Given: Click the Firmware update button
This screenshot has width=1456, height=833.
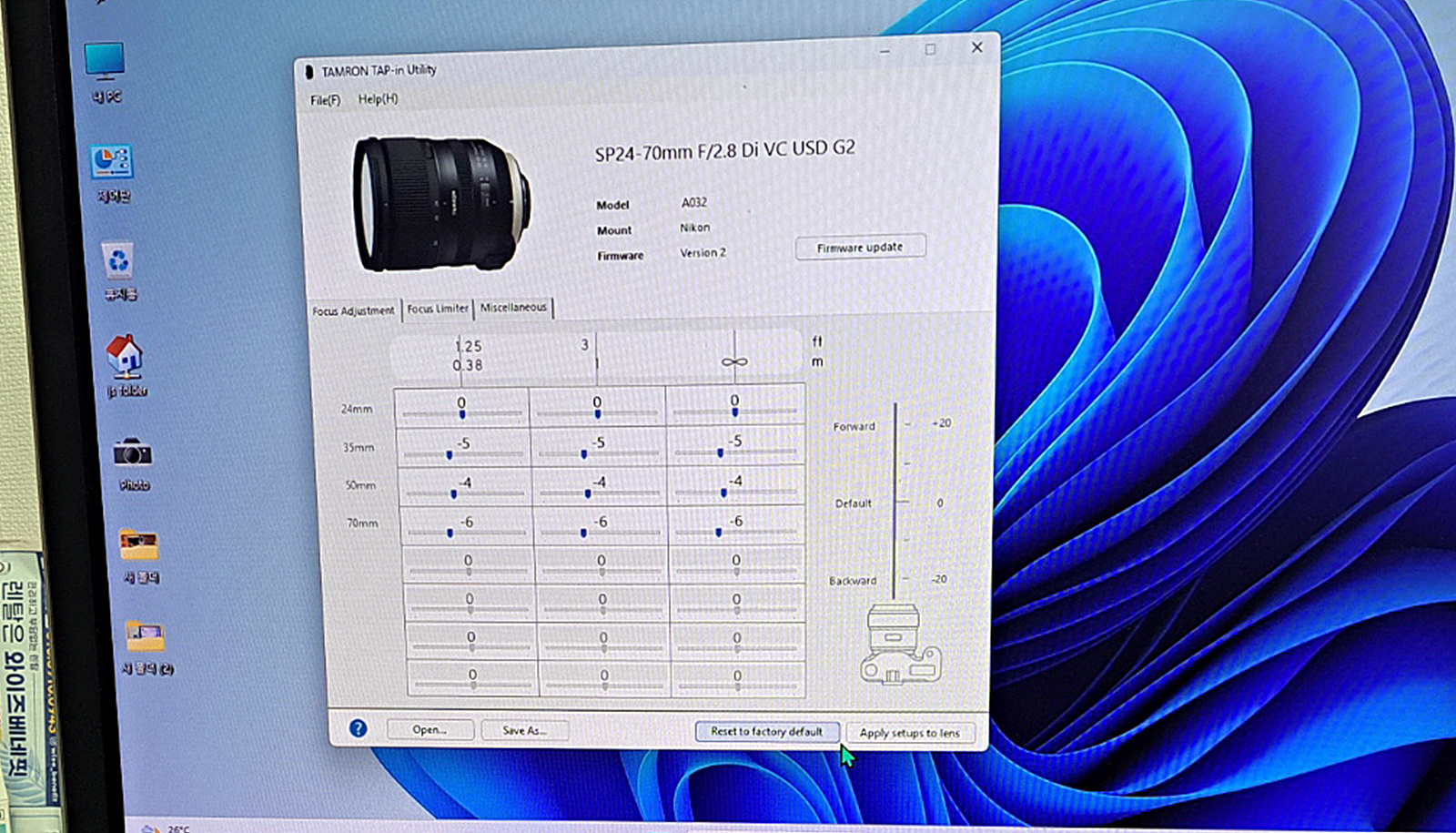Looking at the screenshot, I should point(860,248).
